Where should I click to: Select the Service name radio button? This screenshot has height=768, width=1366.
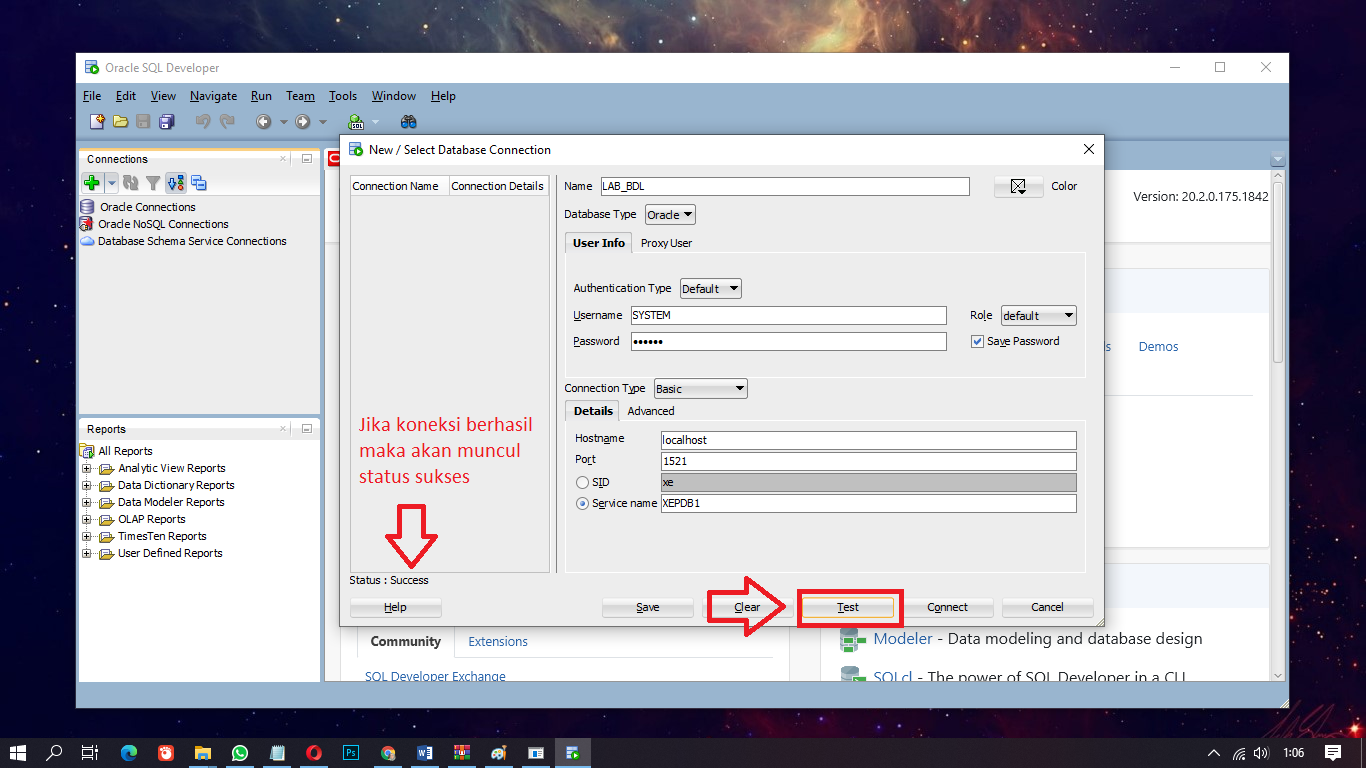click(582, 504)
